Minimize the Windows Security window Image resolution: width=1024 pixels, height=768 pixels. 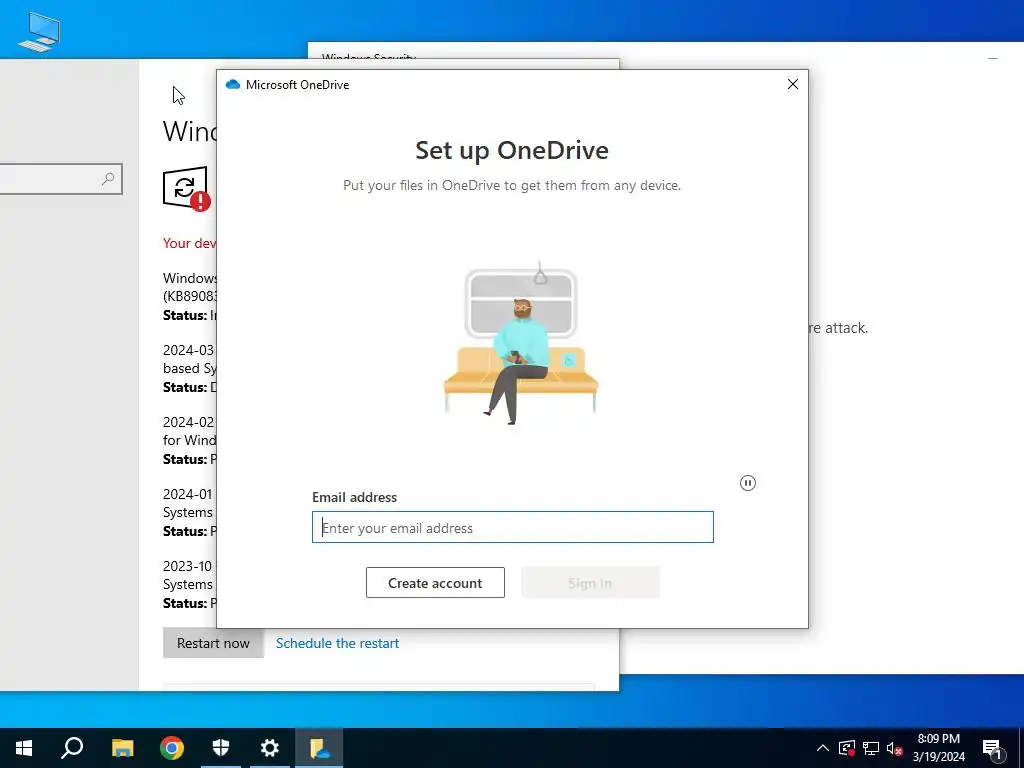tap(993, 57)
